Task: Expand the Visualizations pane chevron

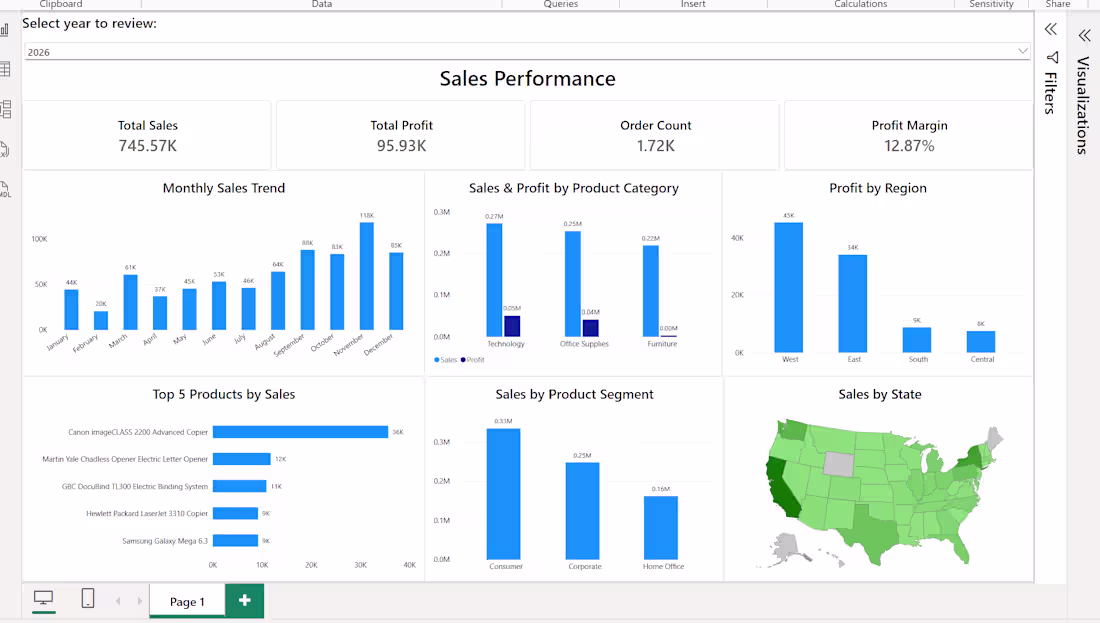Action: tap(1085, 36)
